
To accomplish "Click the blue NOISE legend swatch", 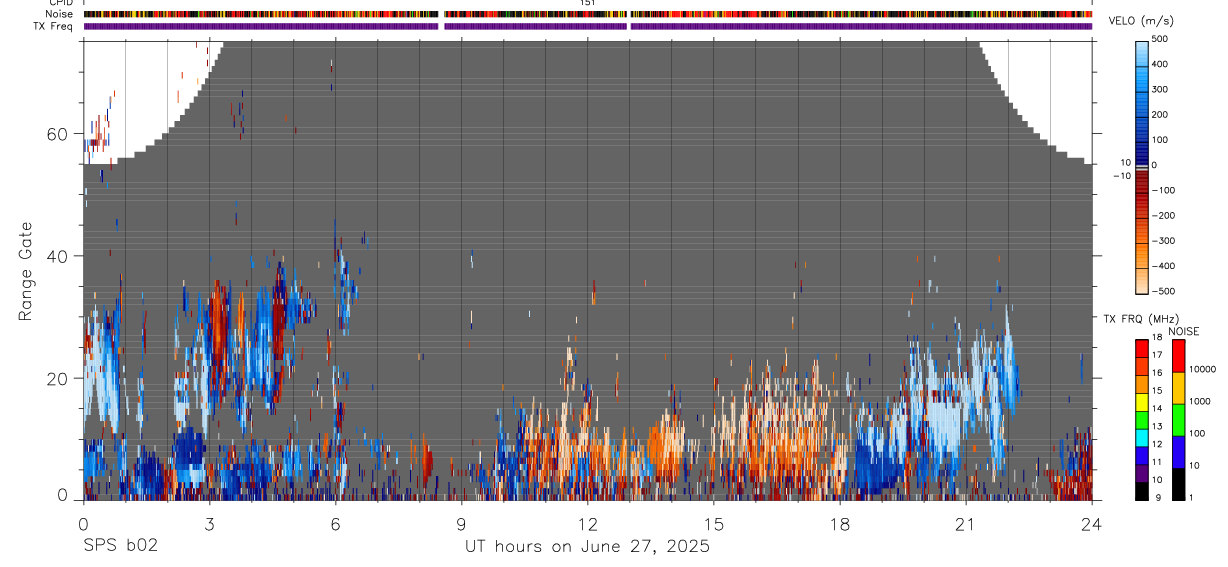I will (1178, 452).
